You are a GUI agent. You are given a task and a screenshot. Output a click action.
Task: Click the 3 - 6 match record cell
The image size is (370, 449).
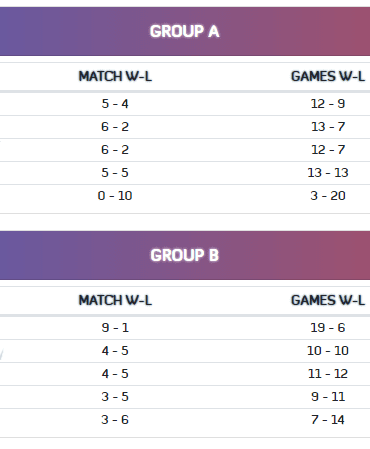(x=115, y=420)
